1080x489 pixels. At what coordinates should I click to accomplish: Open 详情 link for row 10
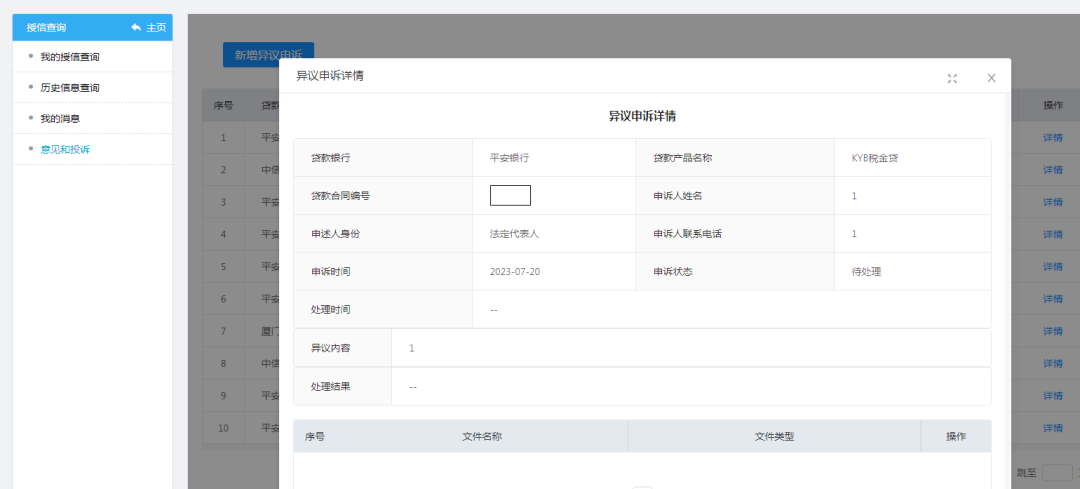1052,428
